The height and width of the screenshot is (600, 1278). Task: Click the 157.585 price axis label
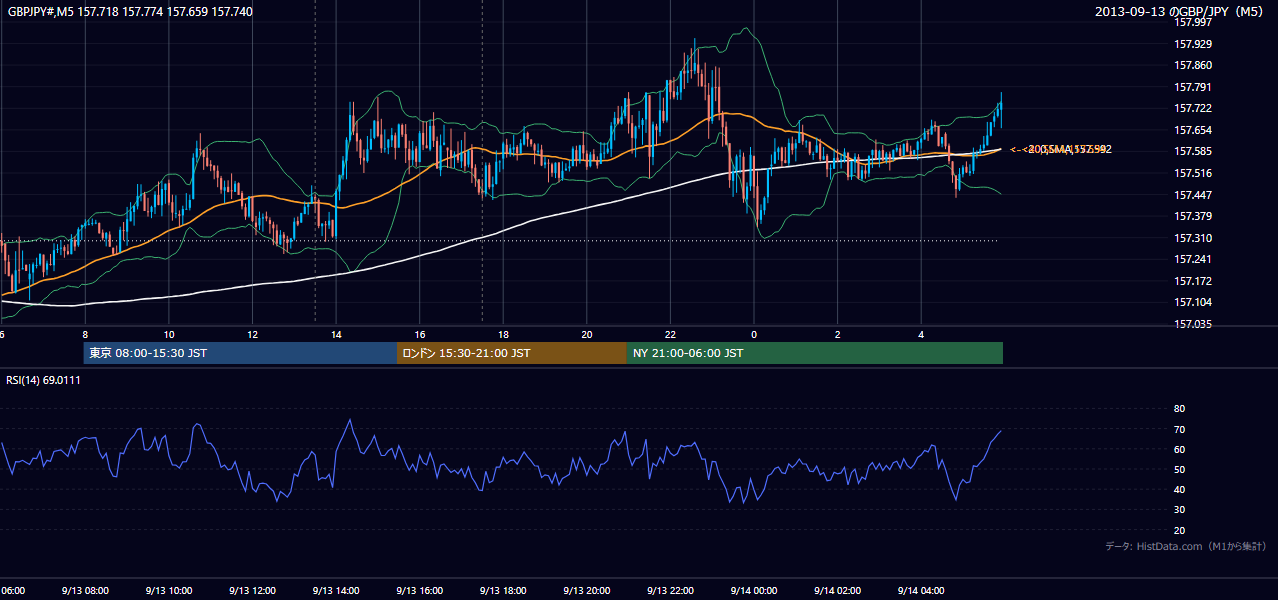pyautogui.click(x=1193, y=152)
